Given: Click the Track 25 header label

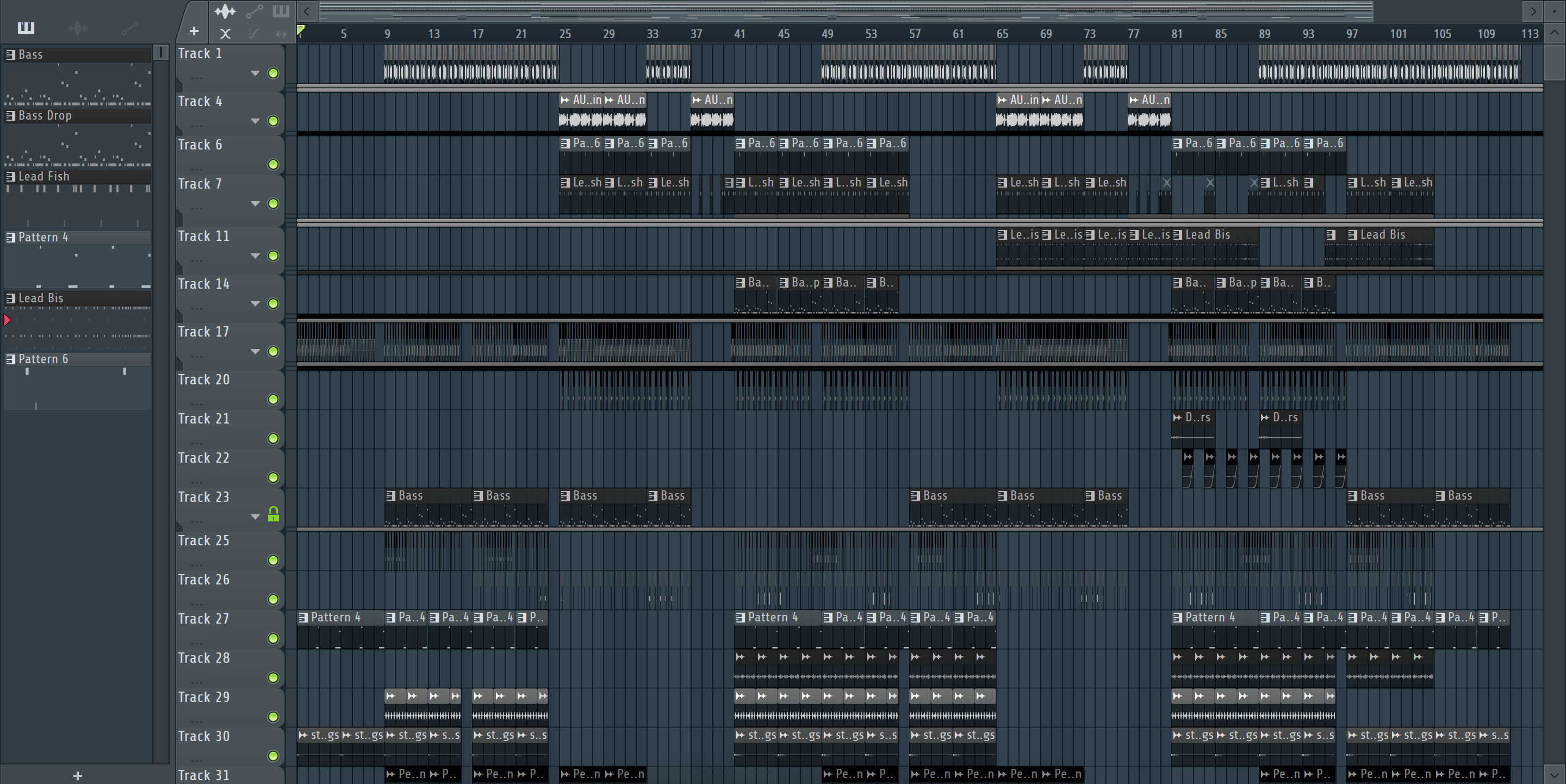Looking at the screenshot, I should click(204, 540).
